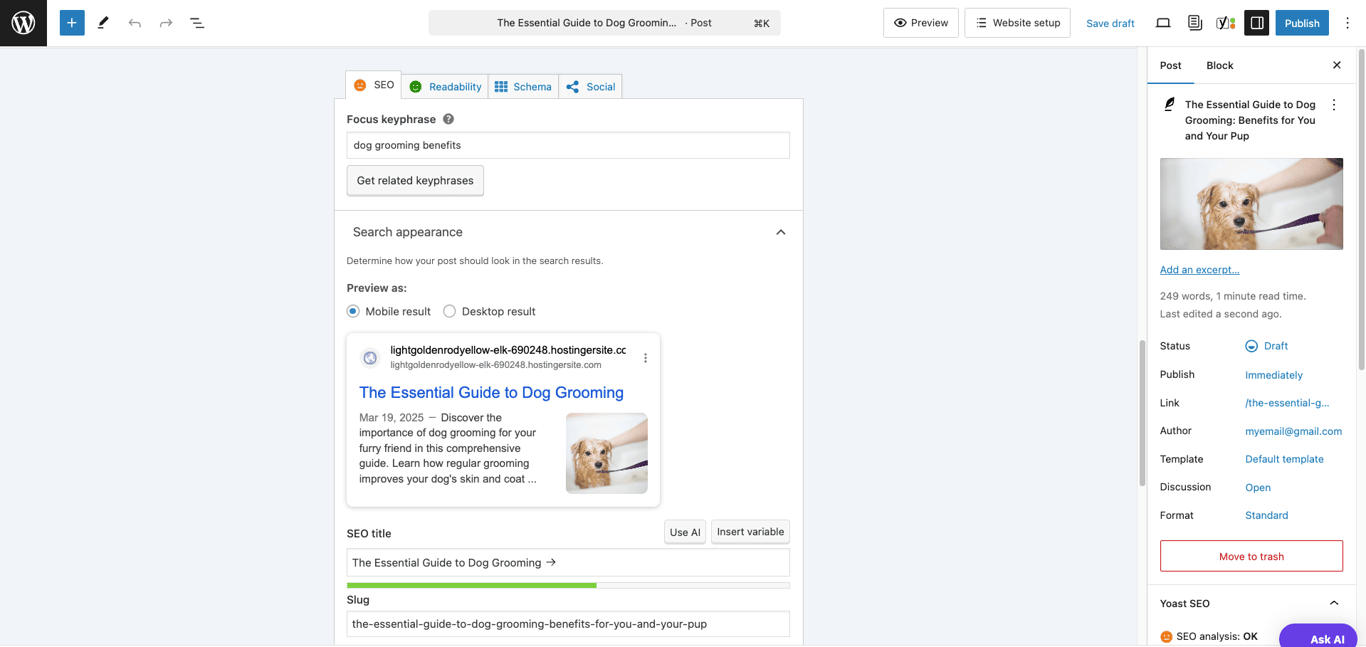
Task: Click the green SEO title length bar
Action: pos(471,585)
